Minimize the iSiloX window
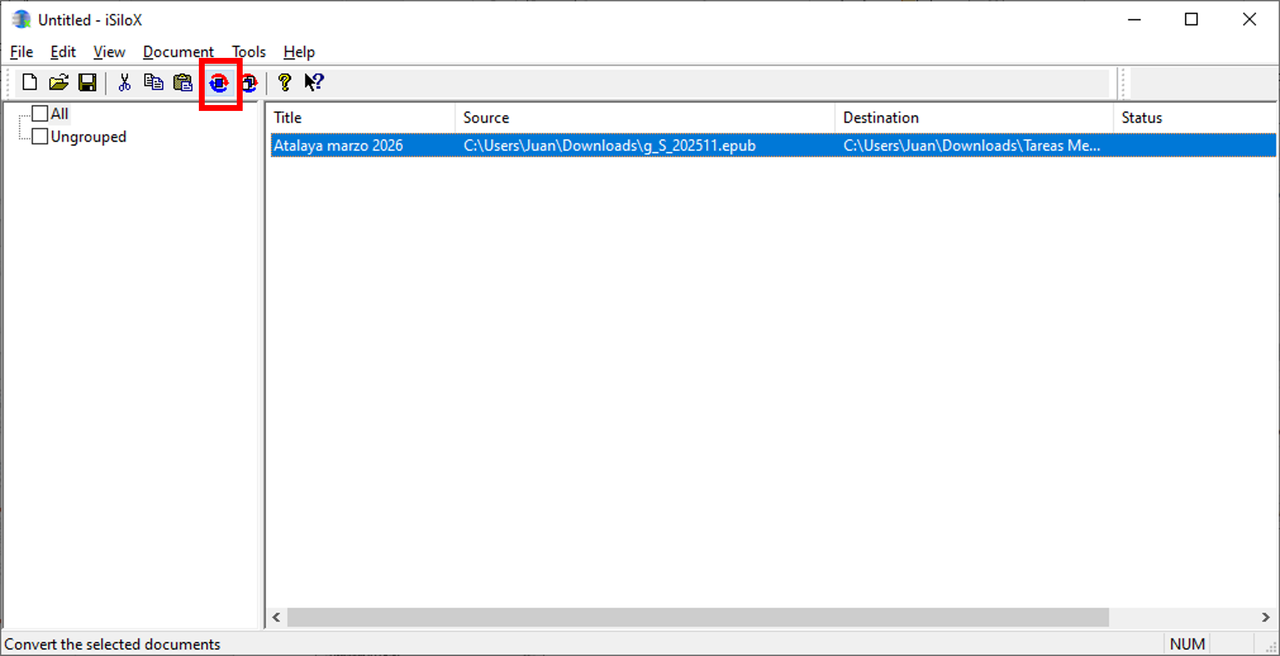 point(1133,19)
